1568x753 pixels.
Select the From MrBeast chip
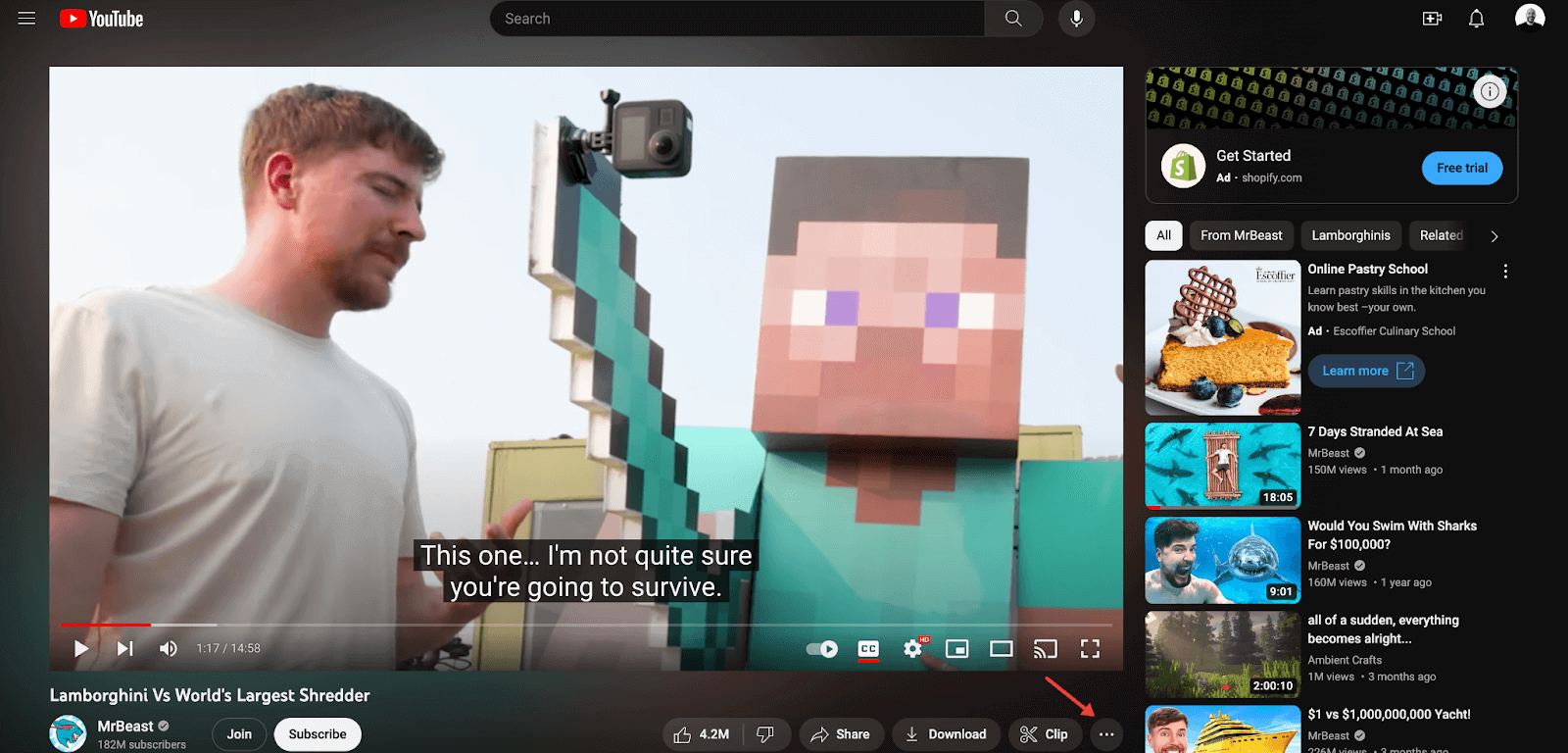[x=1241, y=235]
